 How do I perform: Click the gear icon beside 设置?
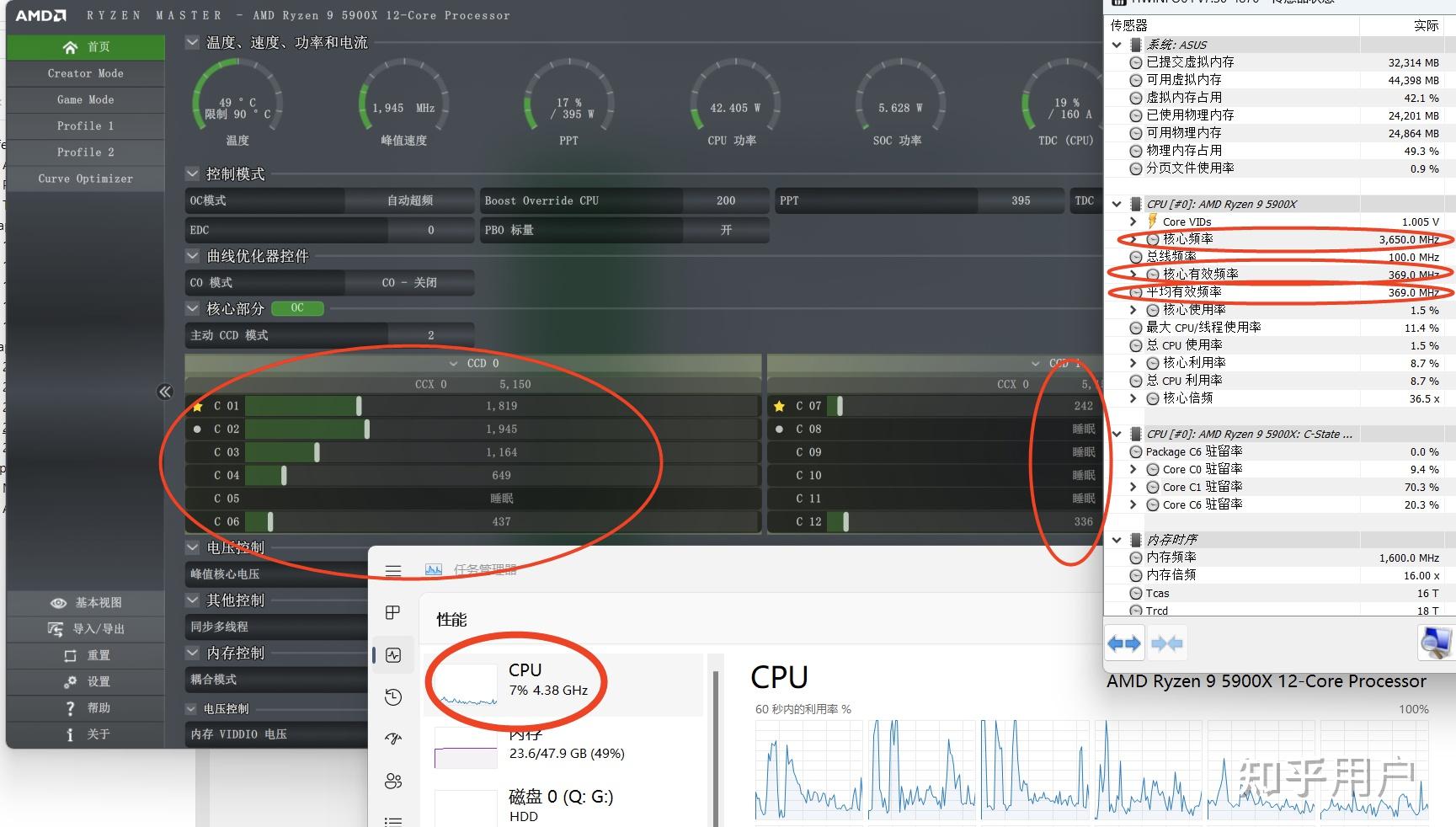coord(70,681)
